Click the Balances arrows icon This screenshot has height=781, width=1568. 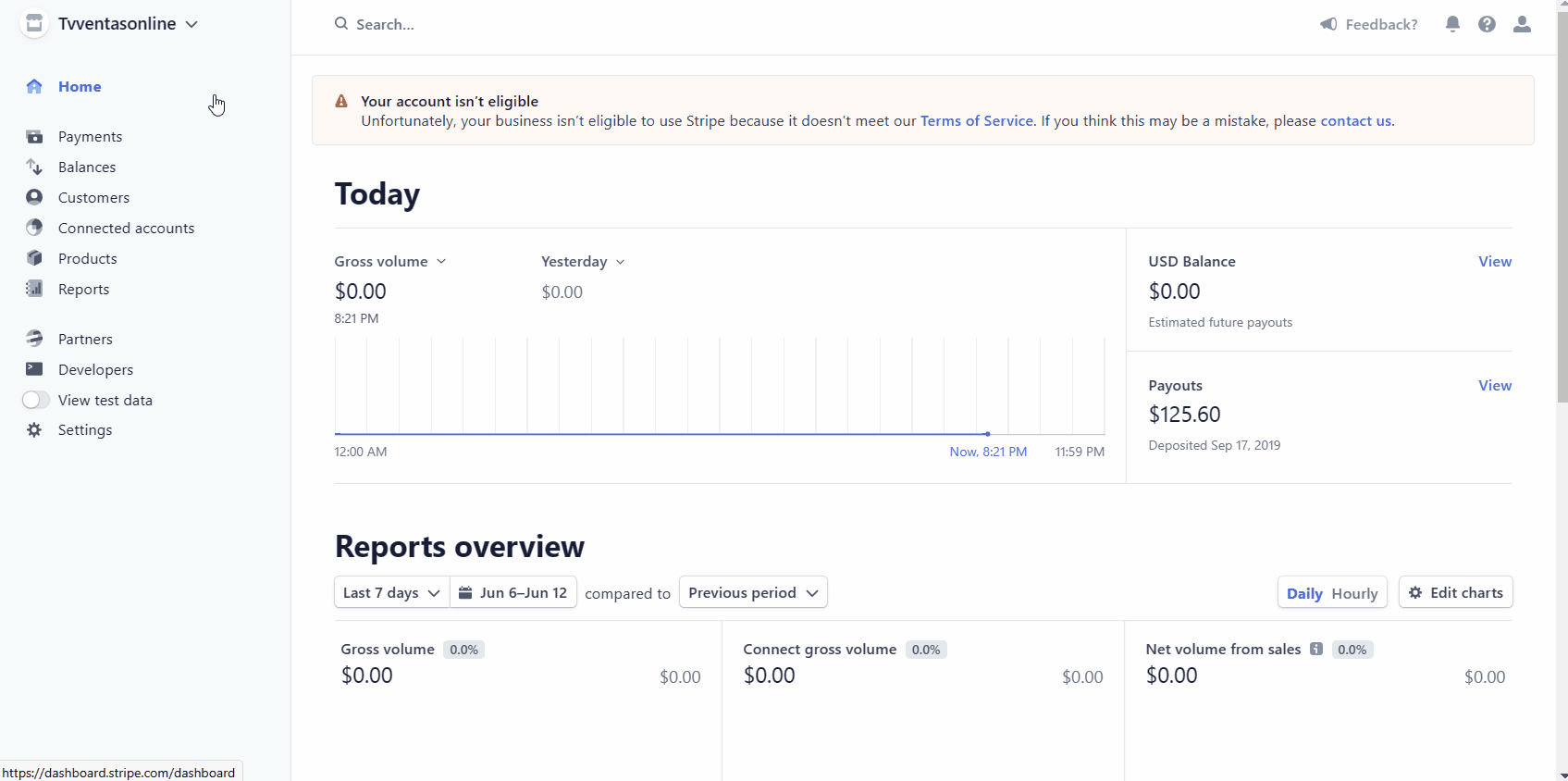coord(34,167)
